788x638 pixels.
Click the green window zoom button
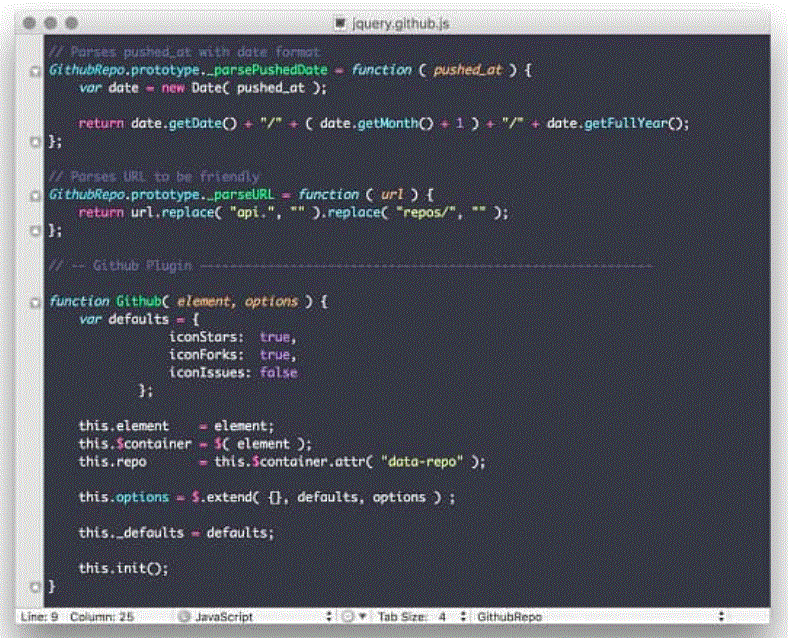72,23
